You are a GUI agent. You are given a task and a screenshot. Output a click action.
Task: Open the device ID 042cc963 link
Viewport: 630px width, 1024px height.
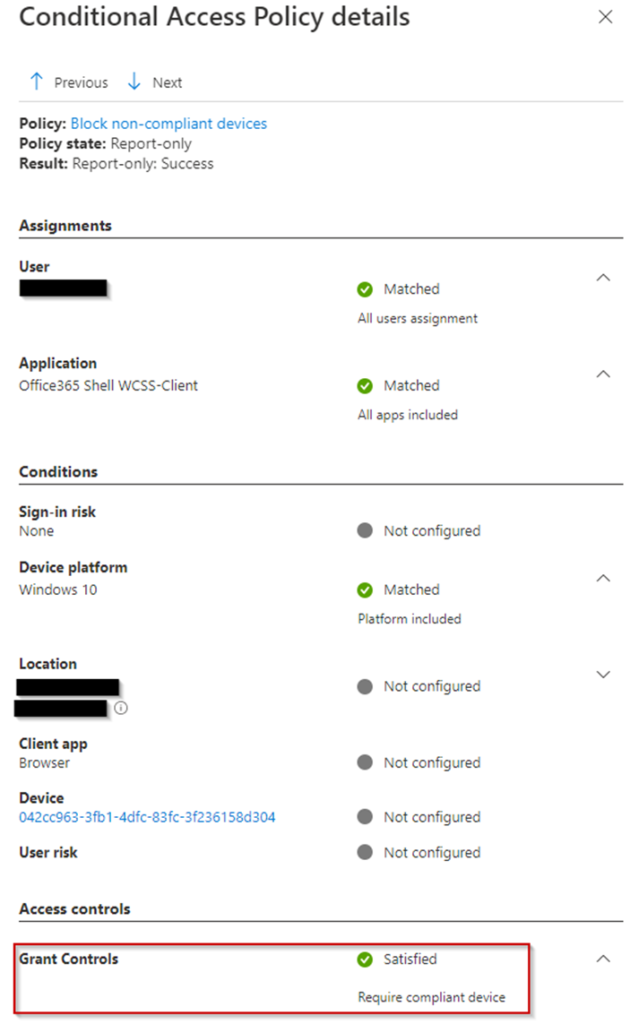pos(147,817)
